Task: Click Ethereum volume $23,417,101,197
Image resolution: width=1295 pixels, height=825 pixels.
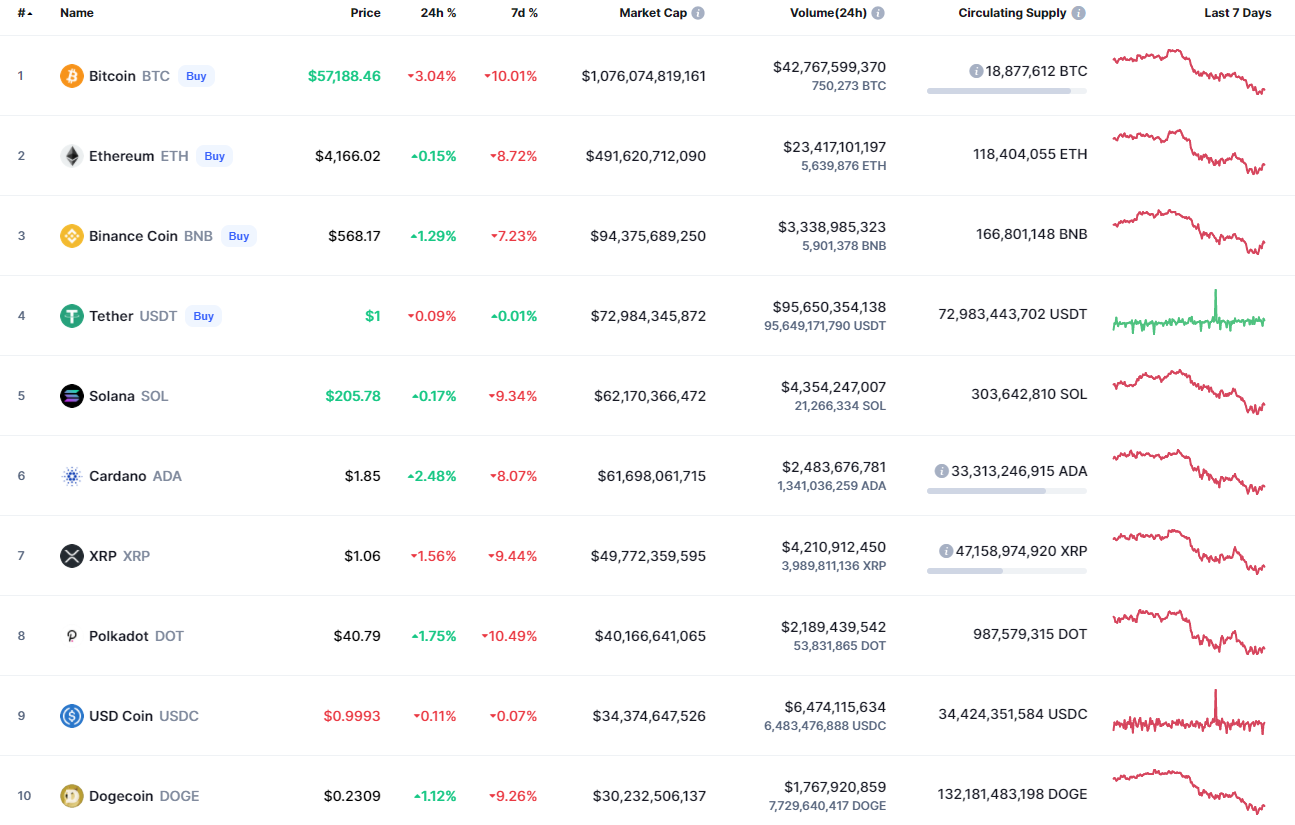Action: click(834, 147)
